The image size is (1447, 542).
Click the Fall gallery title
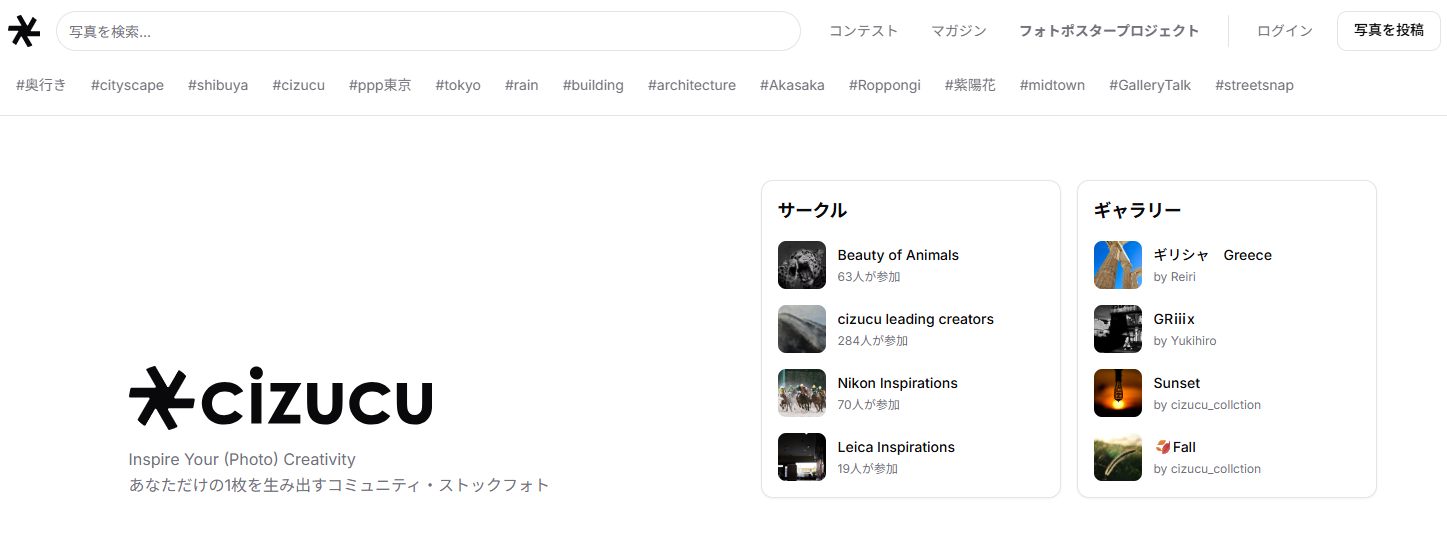tap(1175, 447)
